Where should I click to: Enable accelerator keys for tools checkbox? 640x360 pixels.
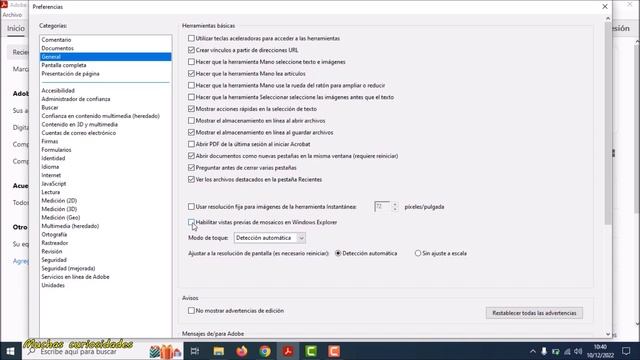click(191, 38)
